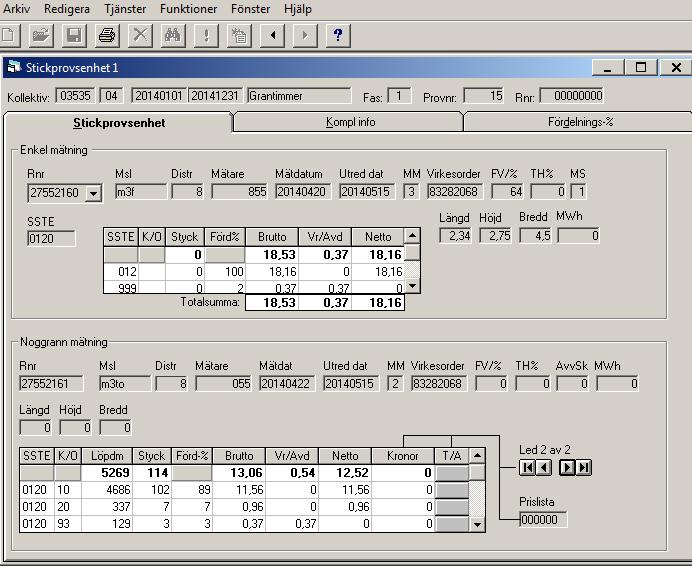This screenshot has height=566, width=692.
Task: Click the copy documents toolbar icon
Action: (239, 35)
